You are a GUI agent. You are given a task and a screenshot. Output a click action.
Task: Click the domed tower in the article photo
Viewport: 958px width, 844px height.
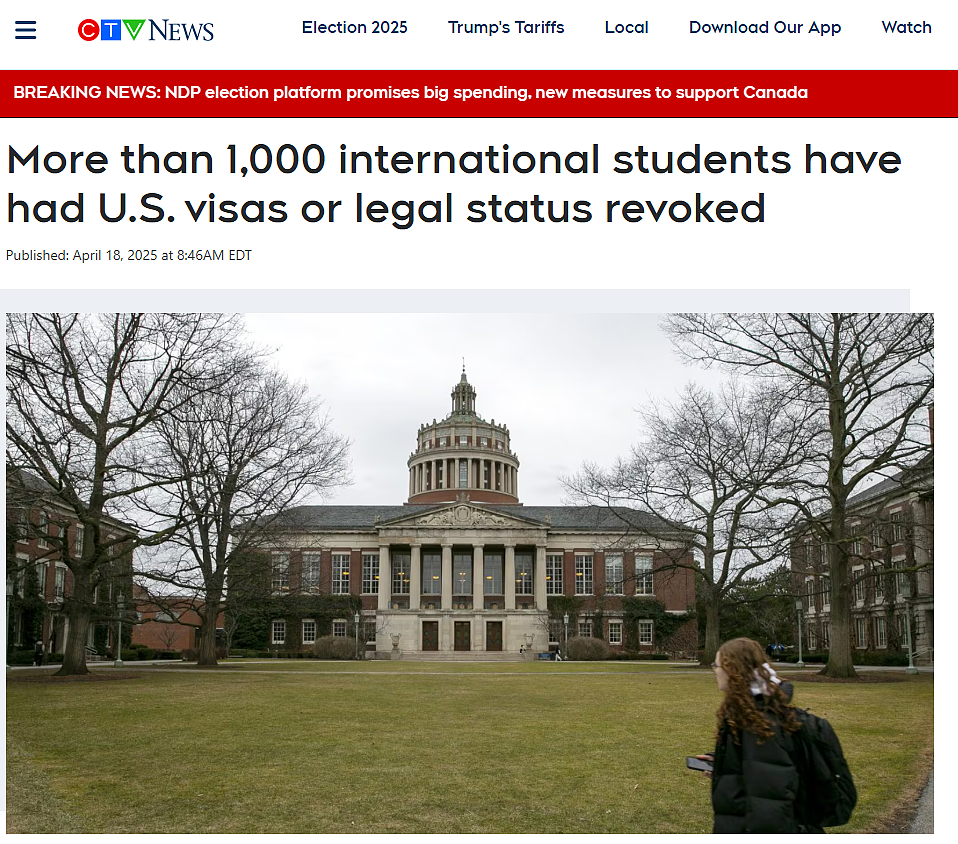point(463,440)
